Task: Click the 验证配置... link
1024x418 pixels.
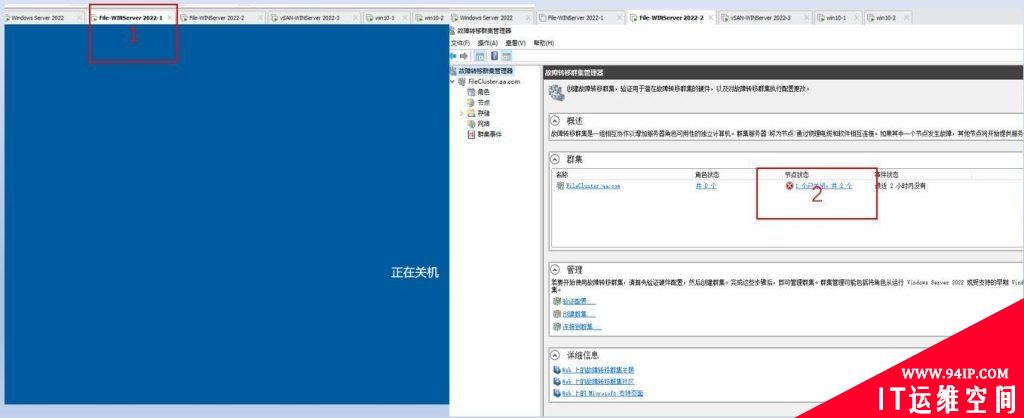Action: (579, 302)
